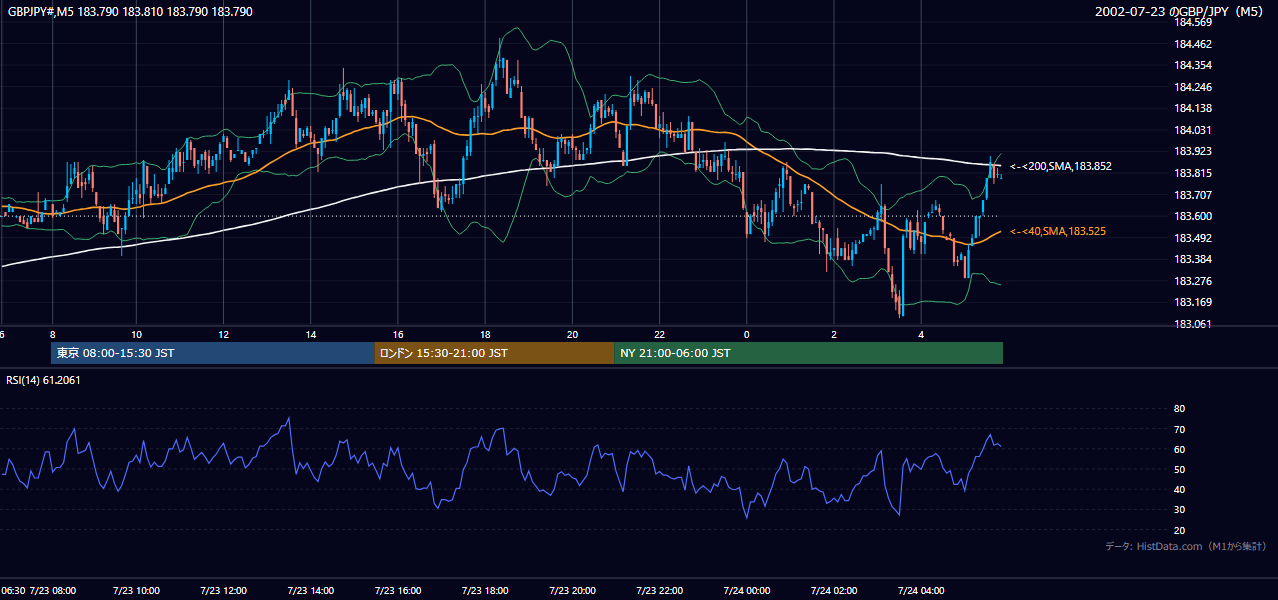
Task: Click bottom time label 7/24 04:00
Action: 921,590
